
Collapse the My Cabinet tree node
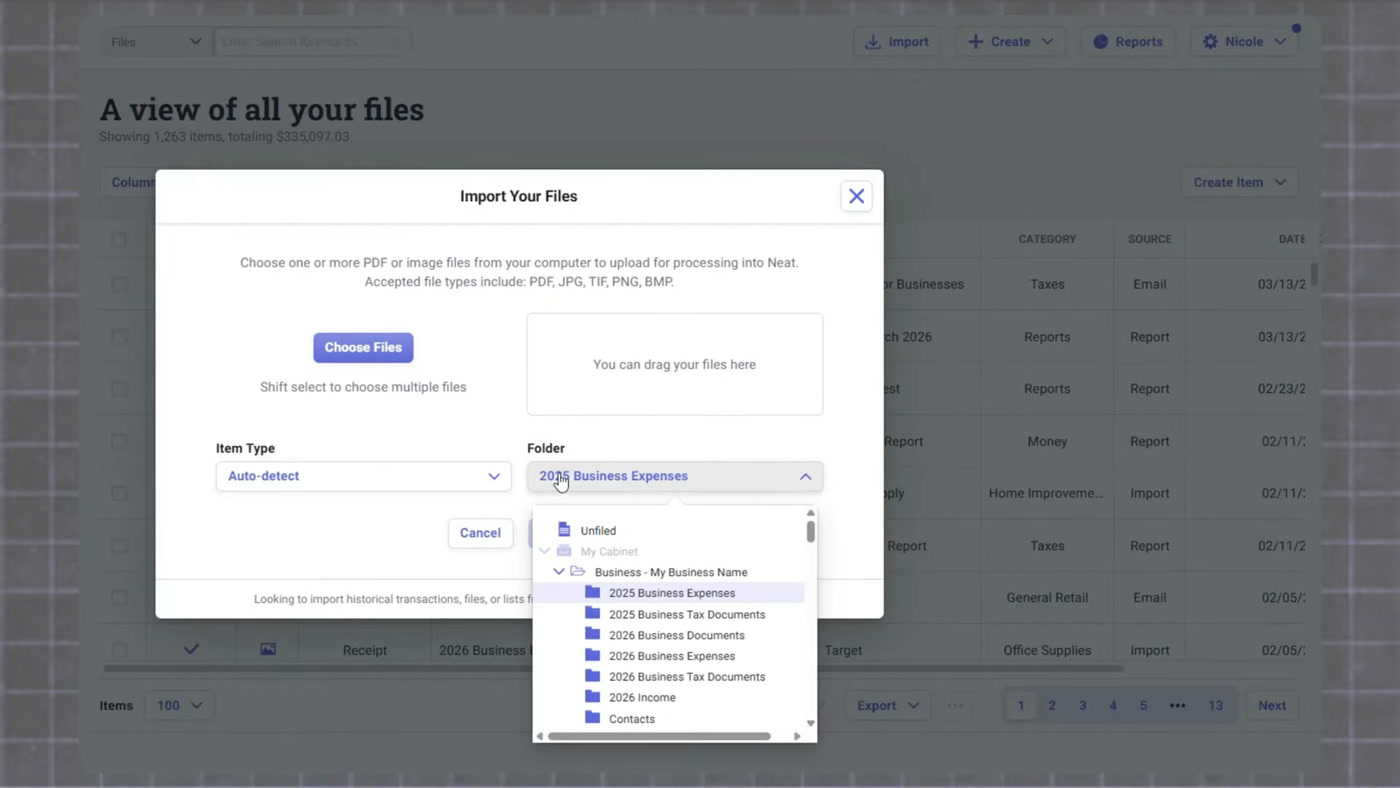coord(544,551)
